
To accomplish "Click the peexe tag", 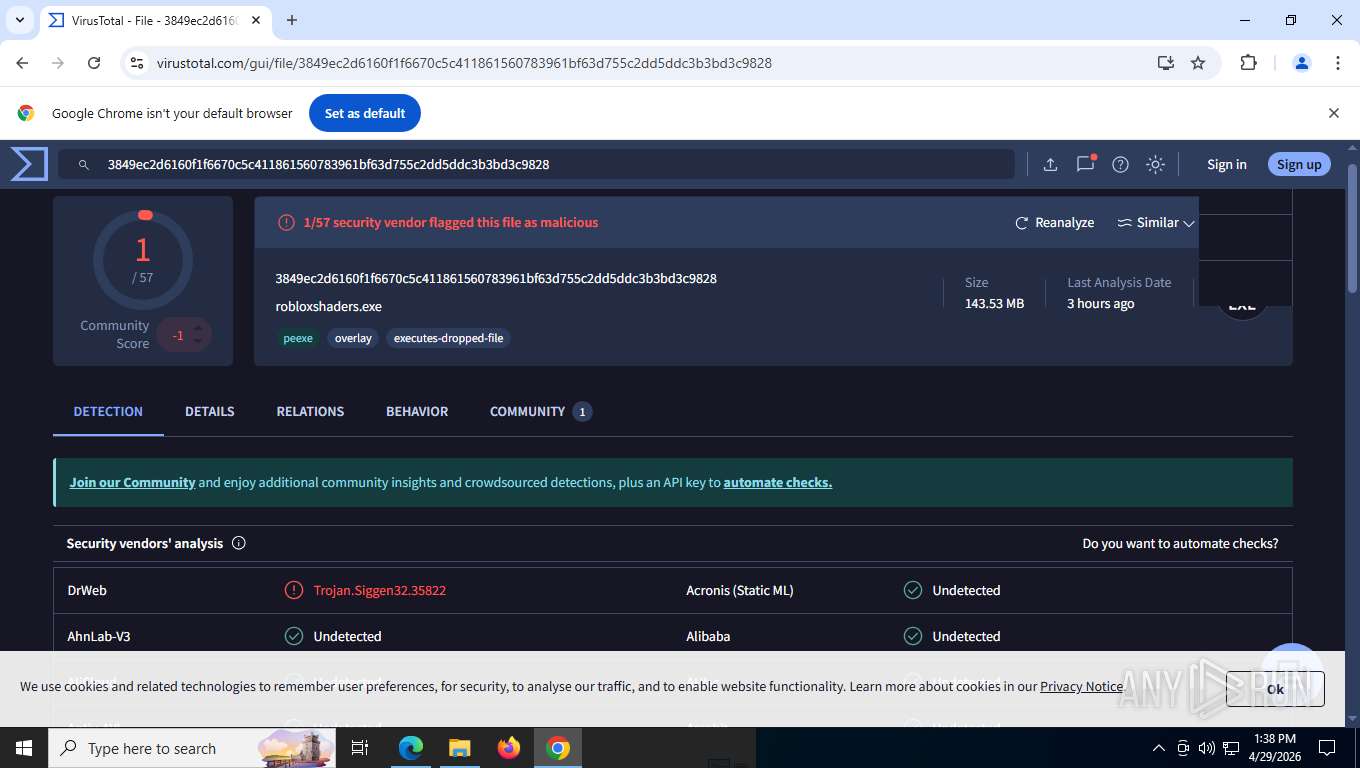I will pos(298,338).
